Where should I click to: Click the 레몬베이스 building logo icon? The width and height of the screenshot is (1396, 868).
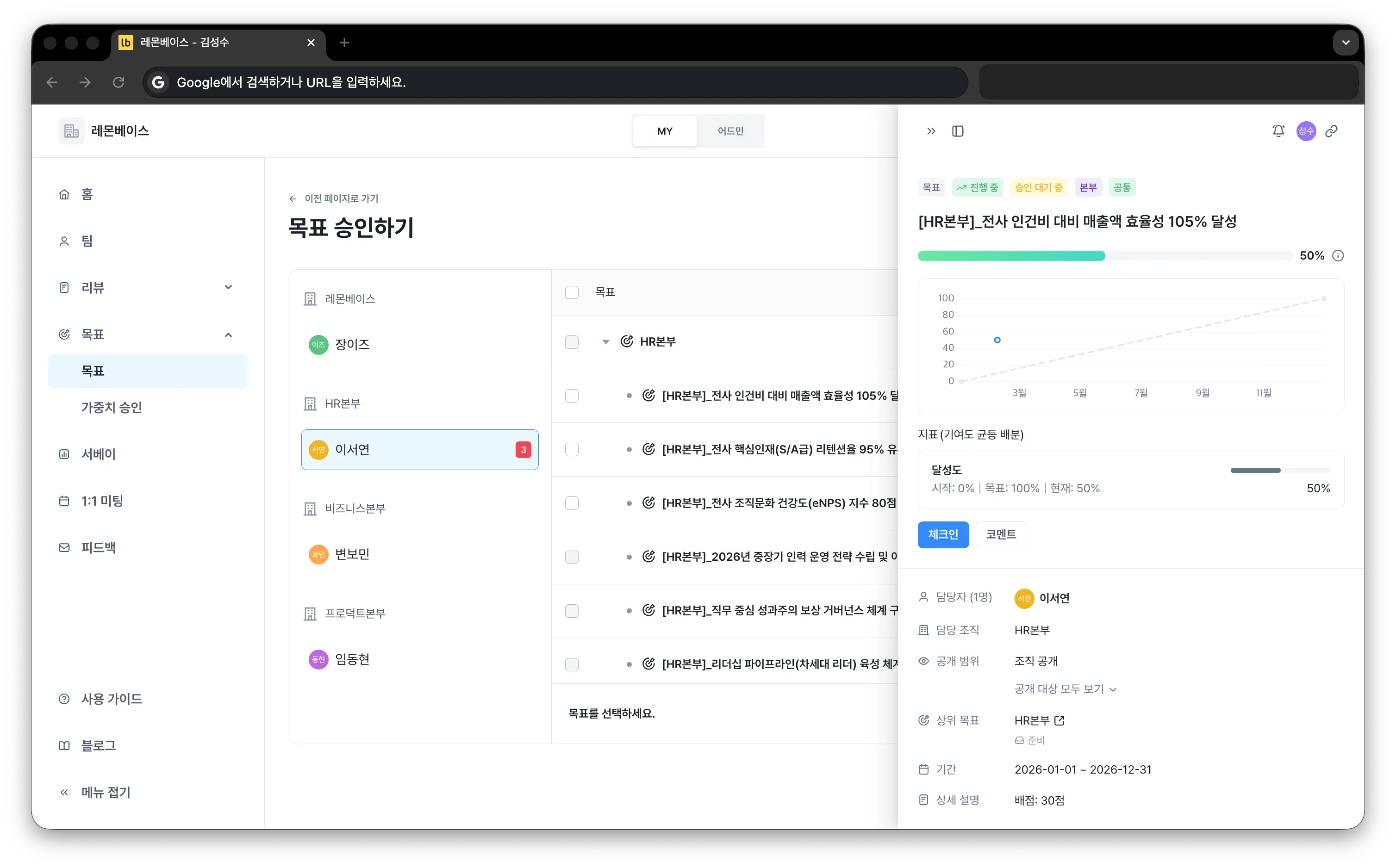point(71,131)
